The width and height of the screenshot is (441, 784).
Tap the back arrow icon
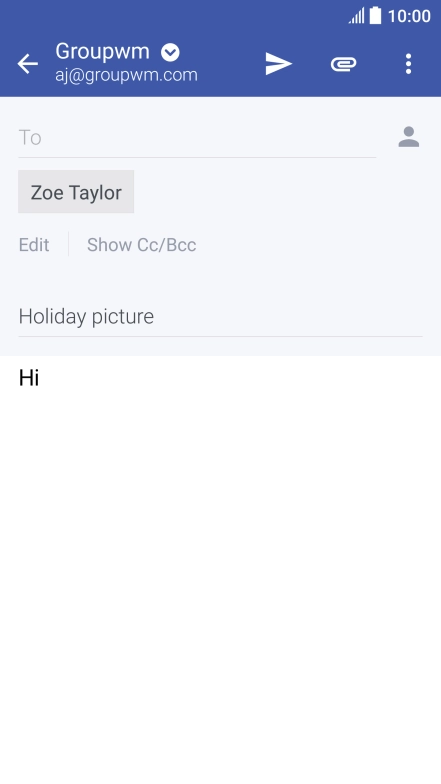click(x=28, y=64)
